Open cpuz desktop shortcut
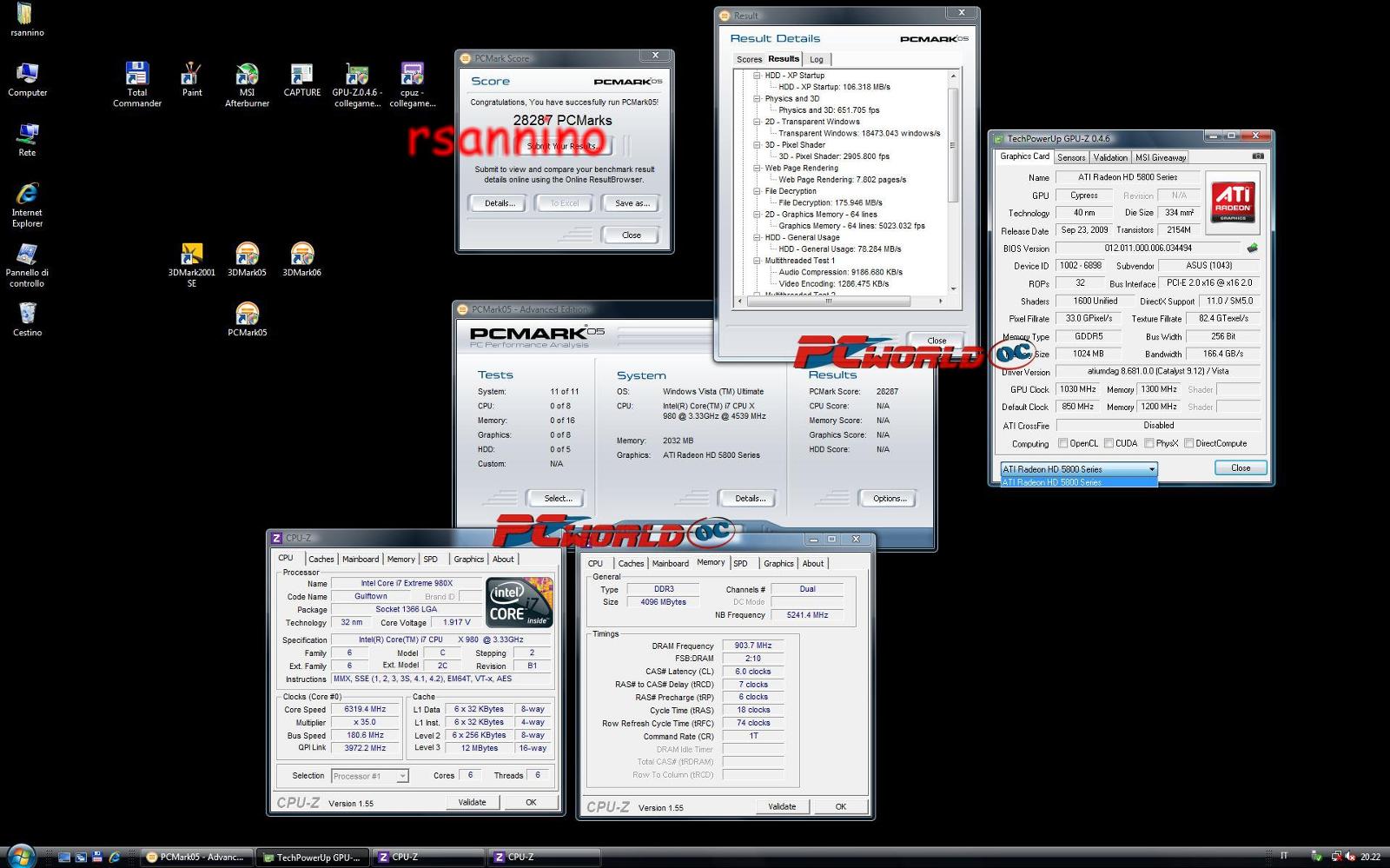 coord(413,85)
